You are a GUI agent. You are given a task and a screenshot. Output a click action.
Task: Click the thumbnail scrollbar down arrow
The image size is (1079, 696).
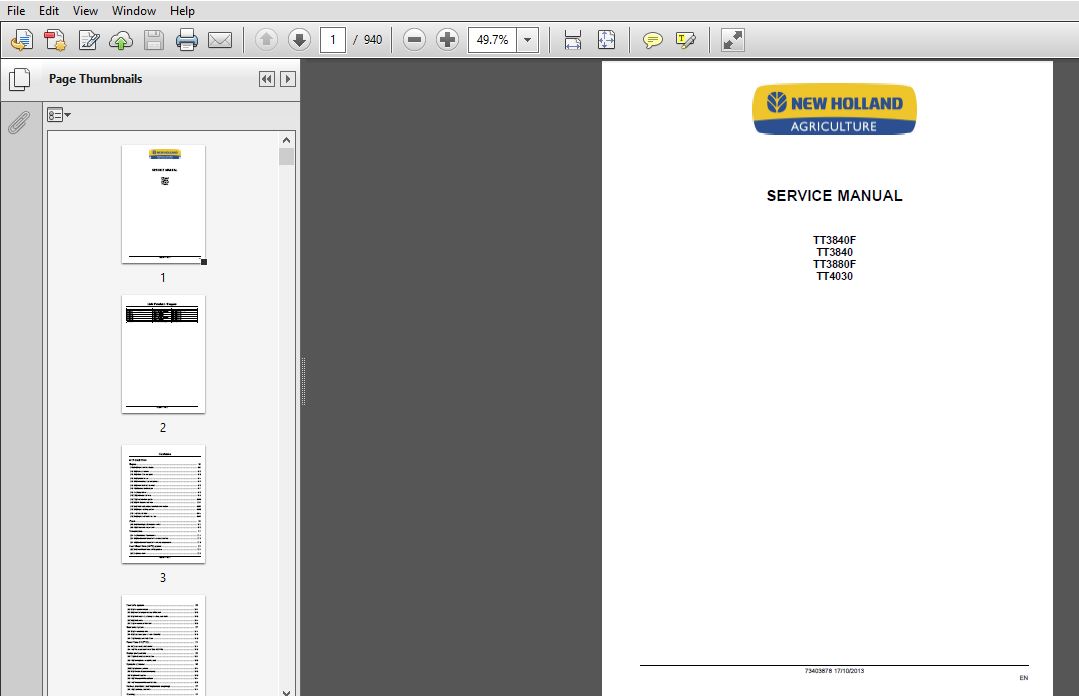click(x=286, y=691)
